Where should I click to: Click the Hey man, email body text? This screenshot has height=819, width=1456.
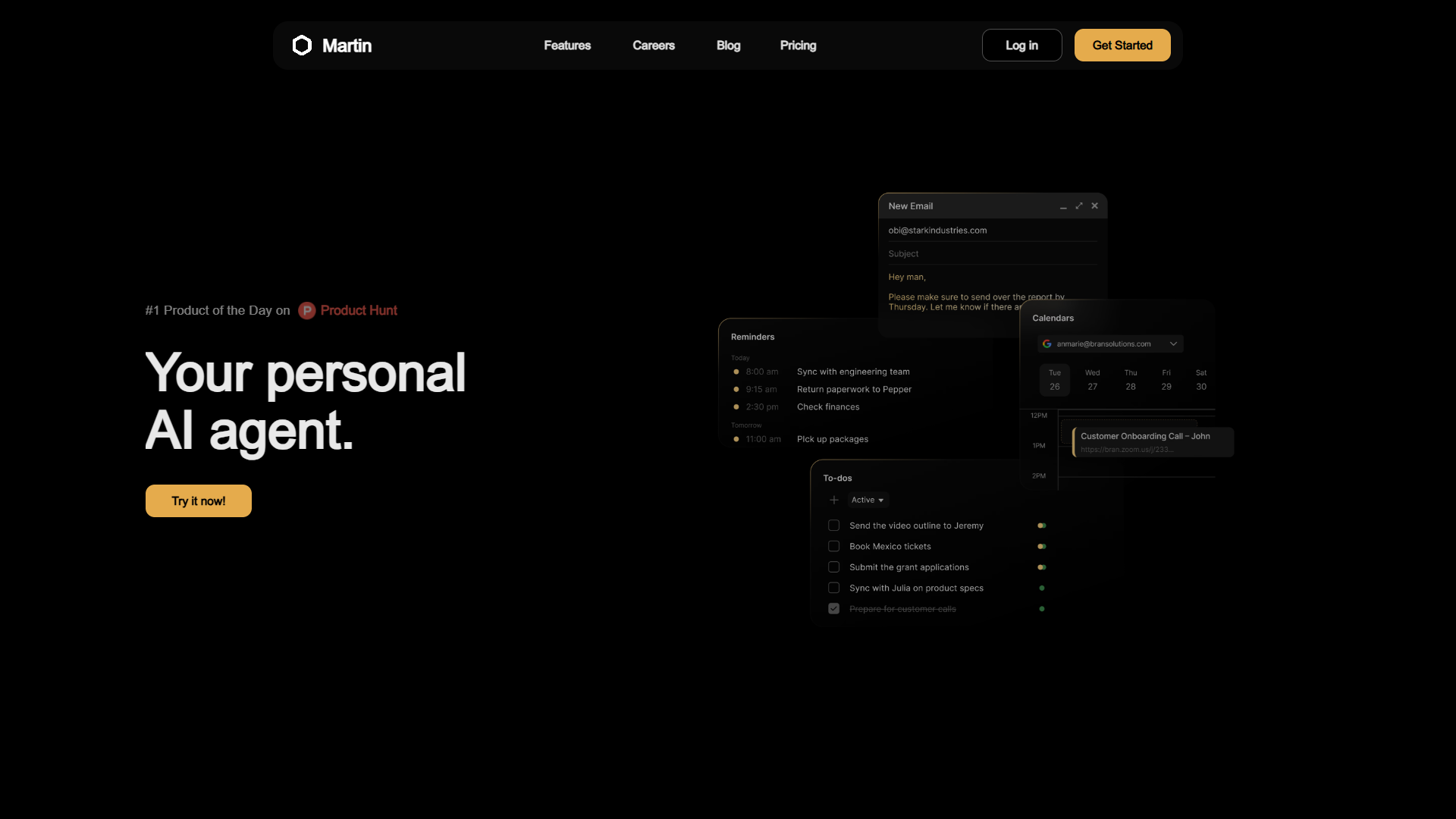point(907,278)
